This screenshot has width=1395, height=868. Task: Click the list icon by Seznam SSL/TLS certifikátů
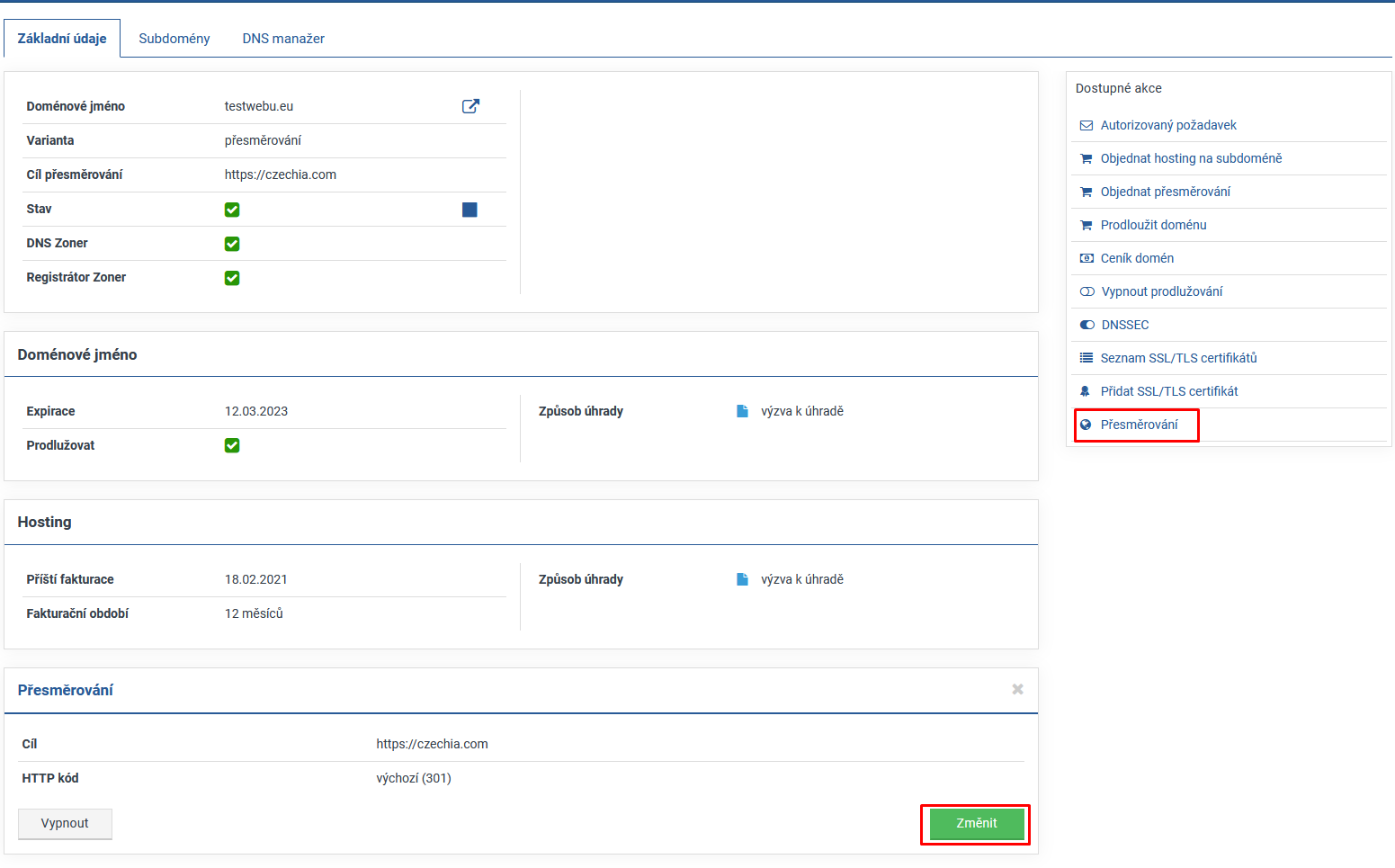coord(1086,358)
